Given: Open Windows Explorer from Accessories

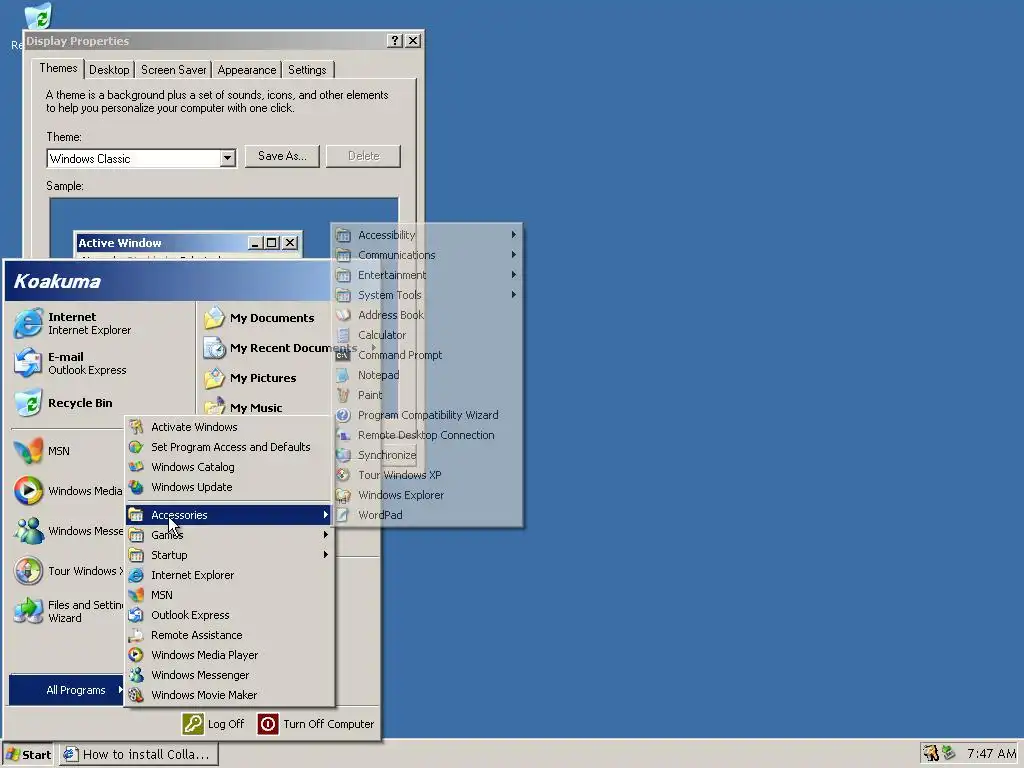Looking at the screenshot, I should click(x=427, y=495).
